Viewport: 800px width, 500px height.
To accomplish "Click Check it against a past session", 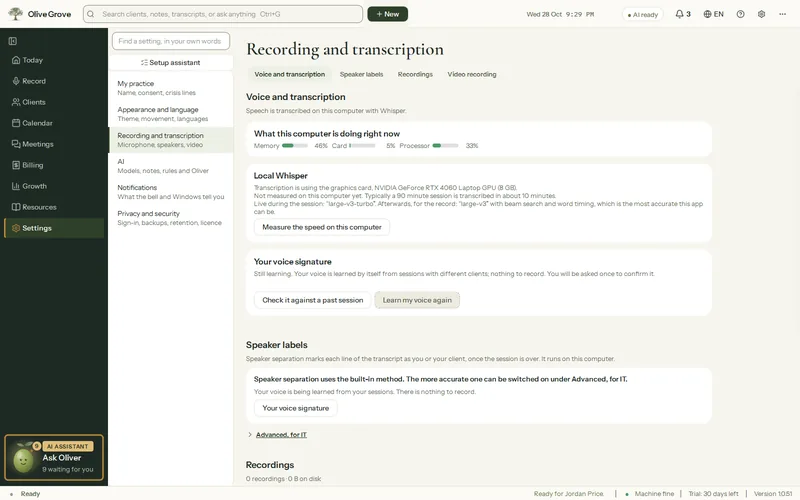I will pyautogui.click(x=313, y=300).
